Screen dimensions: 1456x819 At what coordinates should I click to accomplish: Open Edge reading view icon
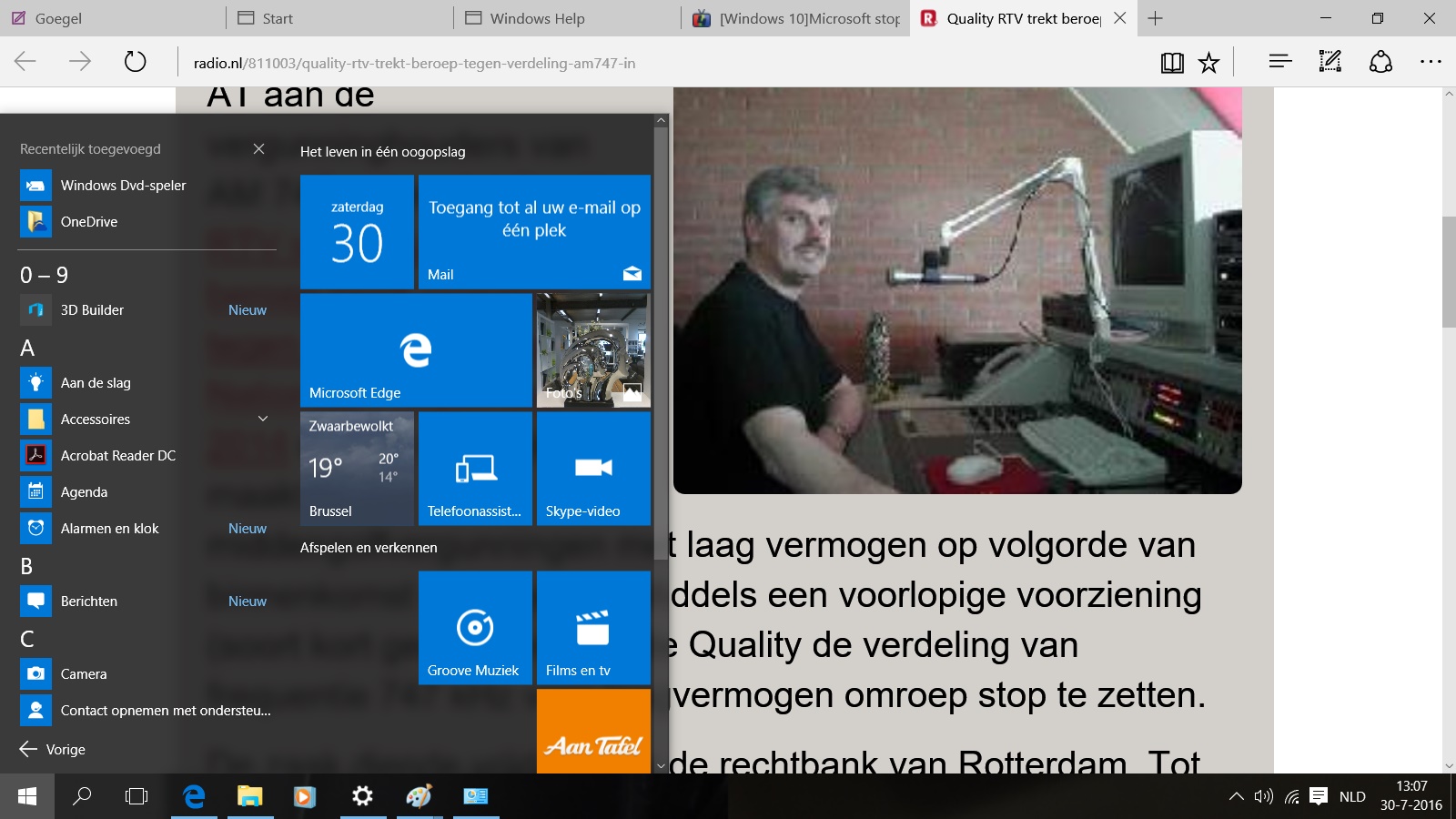point(1172,63)
